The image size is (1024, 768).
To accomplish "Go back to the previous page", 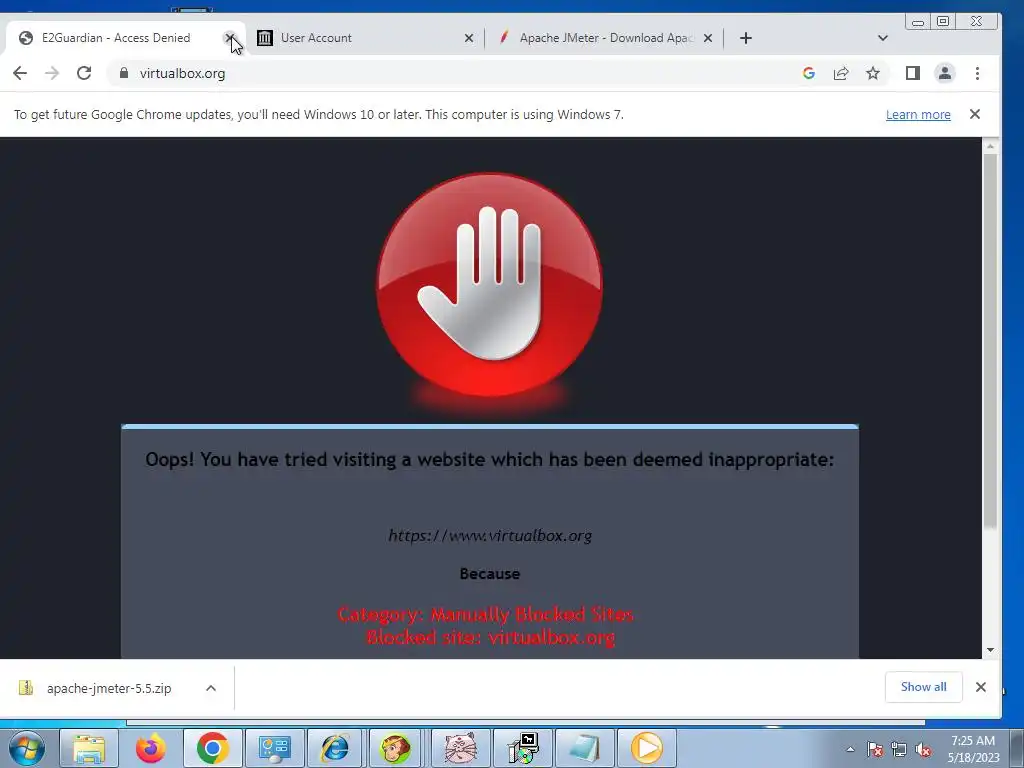I will click(x=20, y=73).
